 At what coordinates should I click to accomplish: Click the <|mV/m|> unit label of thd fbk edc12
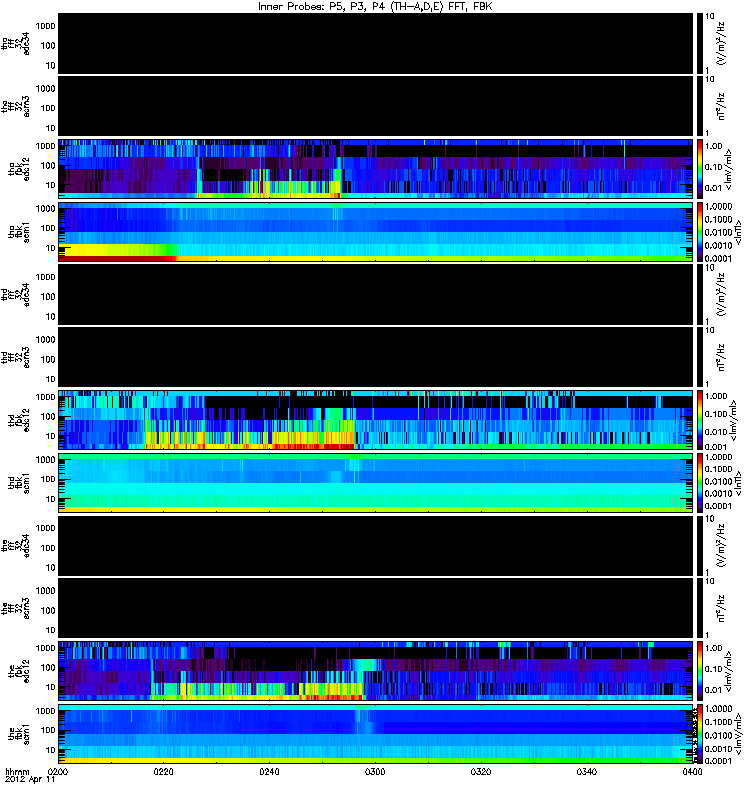pos(733,420)
